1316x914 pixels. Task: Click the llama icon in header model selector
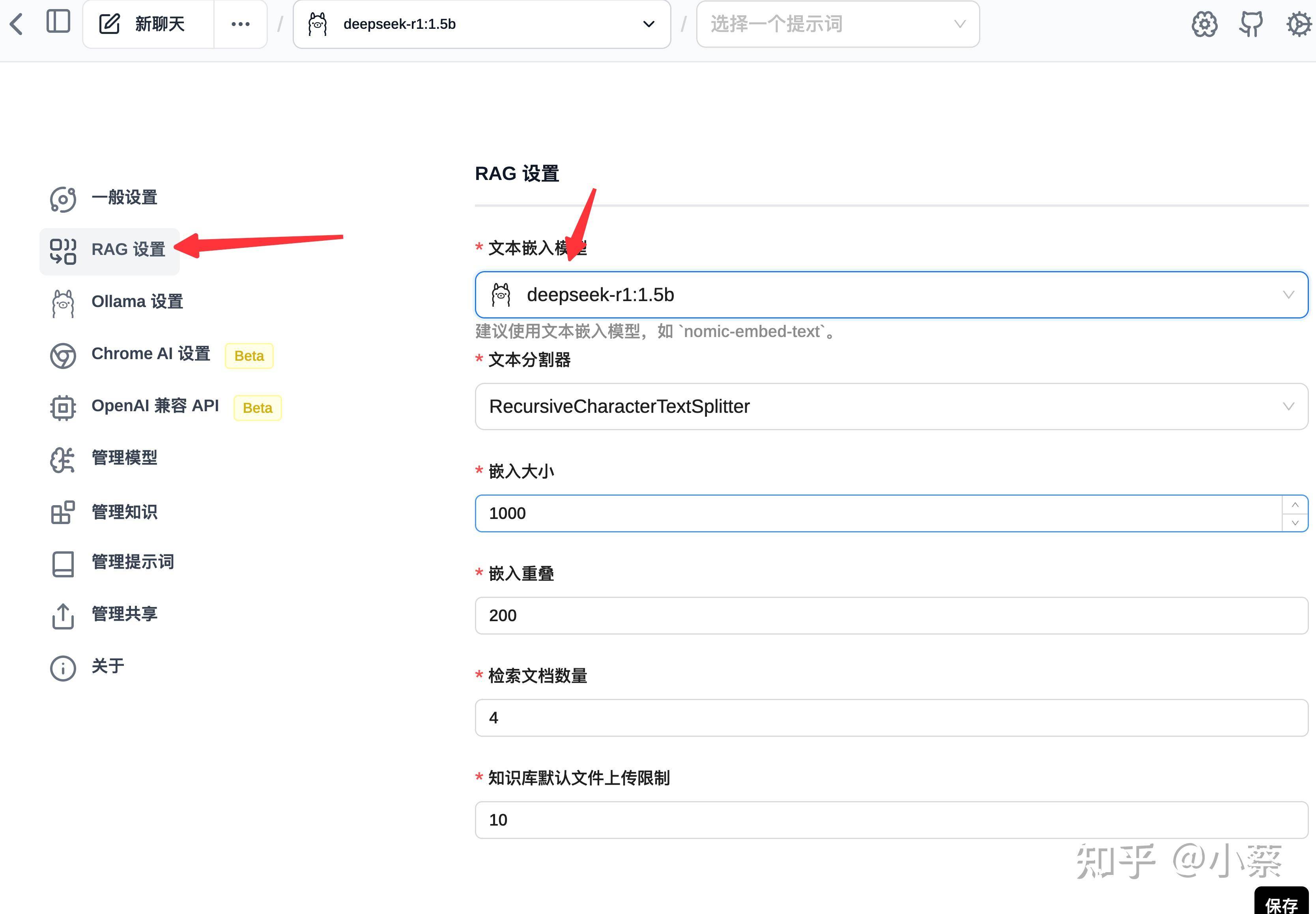[318, 24]
